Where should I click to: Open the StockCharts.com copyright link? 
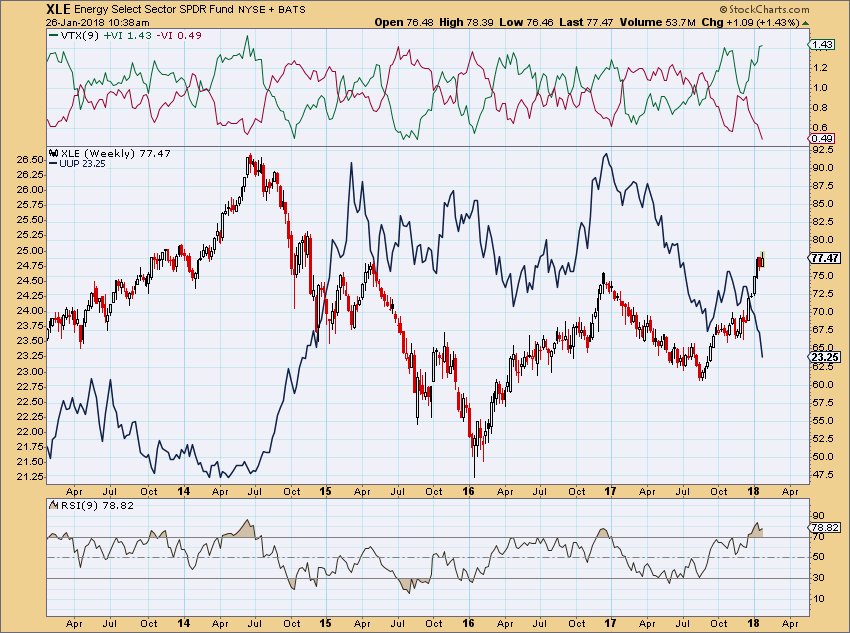coord(764,9)
